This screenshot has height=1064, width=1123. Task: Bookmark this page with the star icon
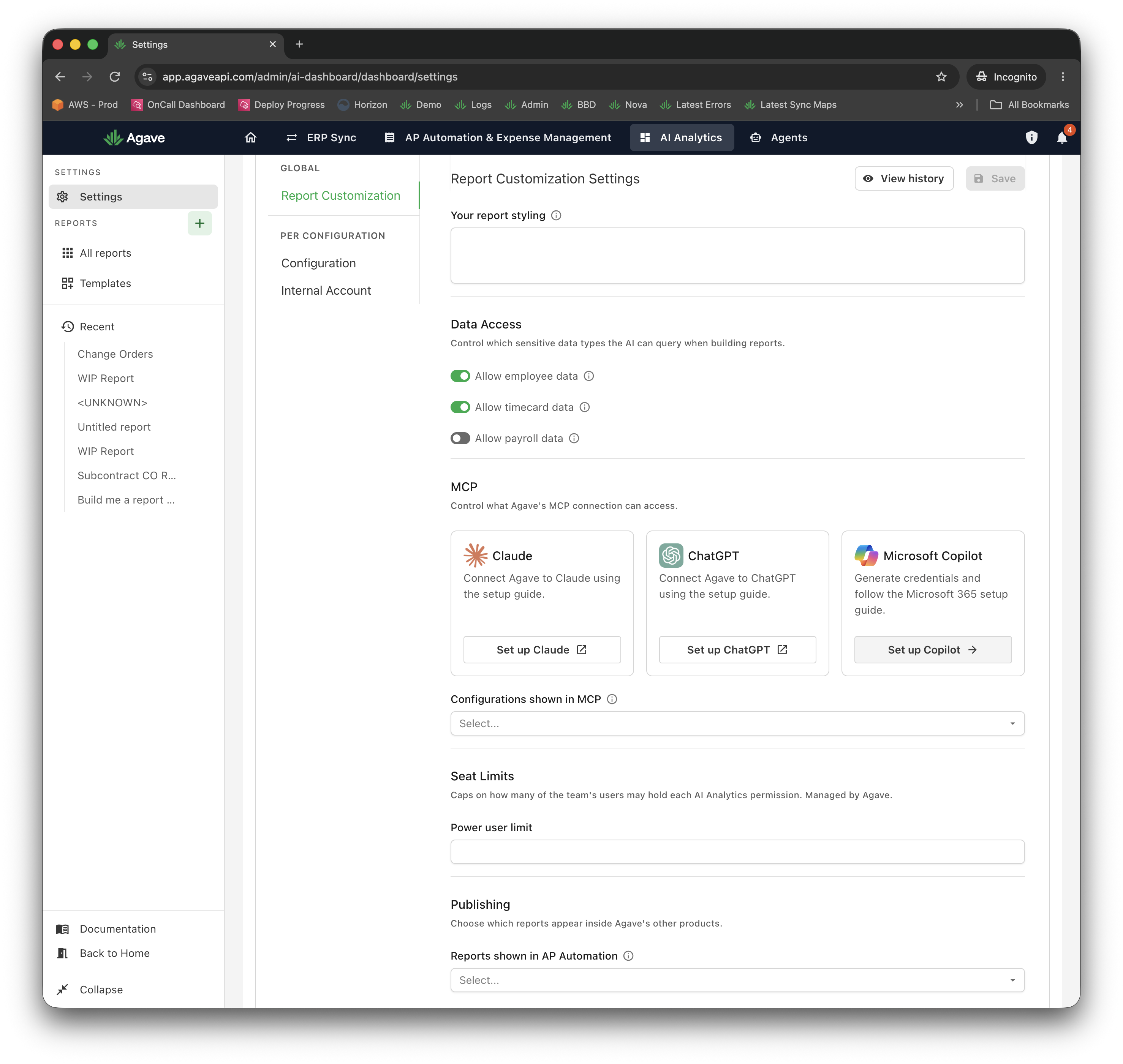[941, 77]
